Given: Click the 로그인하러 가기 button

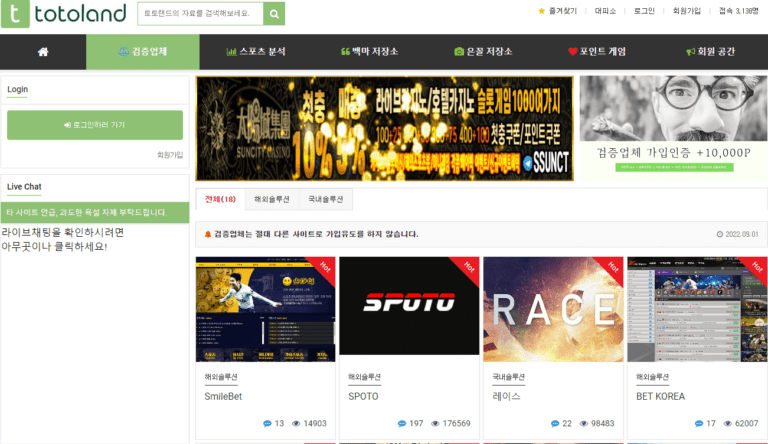Looking at the screenshot, I should pos(95,125).
